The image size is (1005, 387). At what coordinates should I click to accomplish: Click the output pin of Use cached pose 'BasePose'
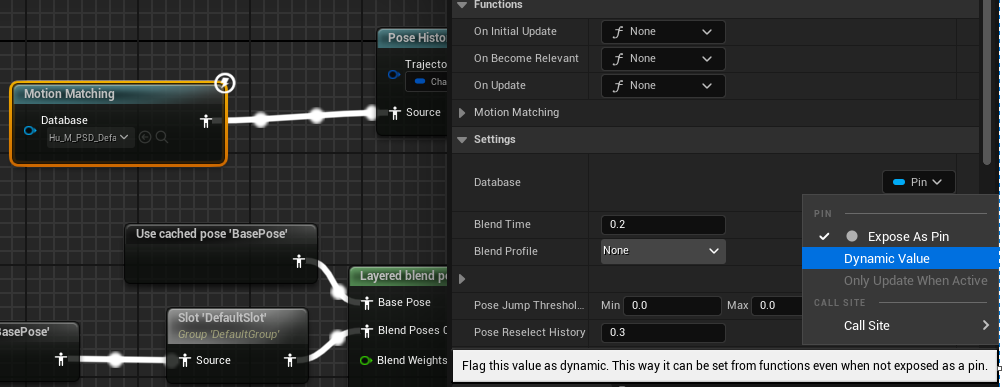[299, 261]
